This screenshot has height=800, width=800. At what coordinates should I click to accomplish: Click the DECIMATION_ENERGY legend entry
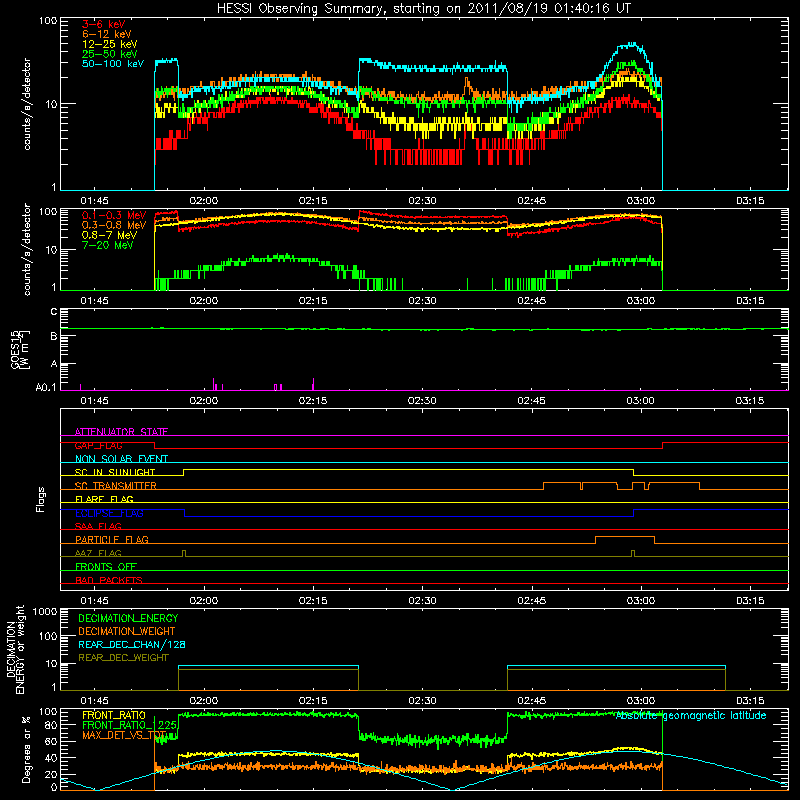(x=128, y=618)
